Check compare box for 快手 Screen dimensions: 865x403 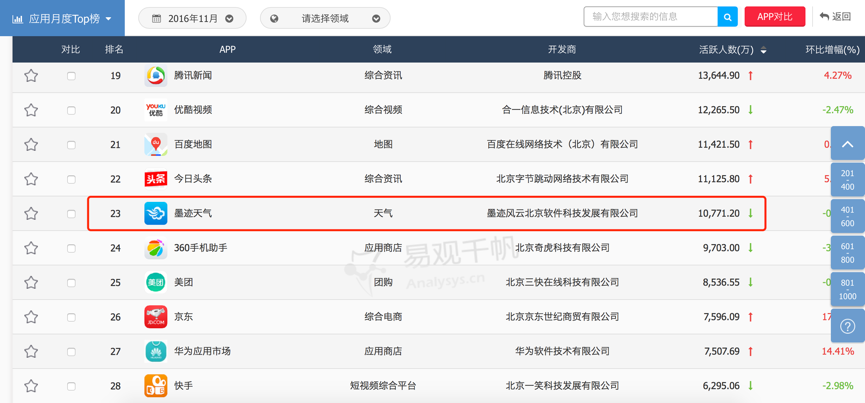(x=71, y=385)
